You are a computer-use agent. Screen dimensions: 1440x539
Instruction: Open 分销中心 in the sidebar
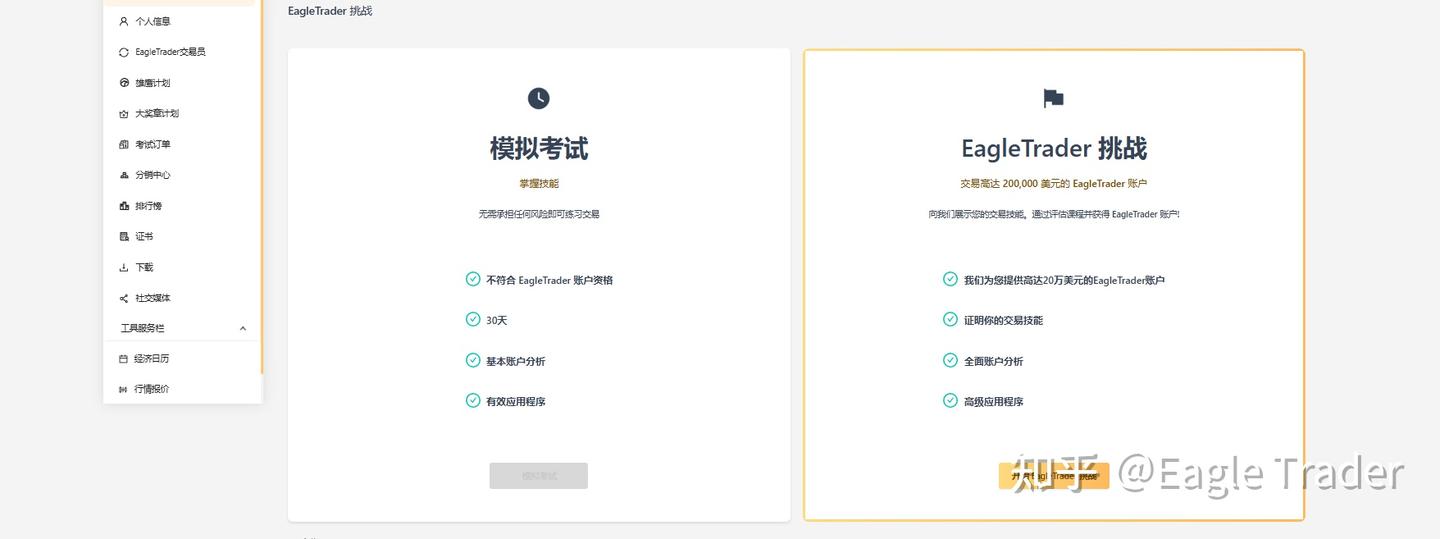tap(153, 175)
